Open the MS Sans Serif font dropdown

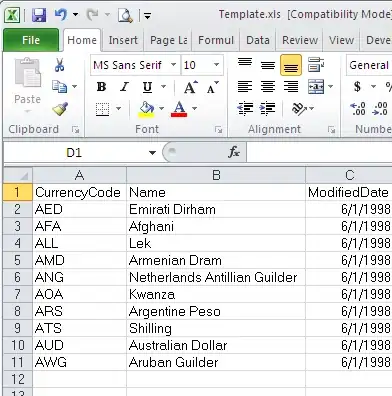tap(173, 65)
